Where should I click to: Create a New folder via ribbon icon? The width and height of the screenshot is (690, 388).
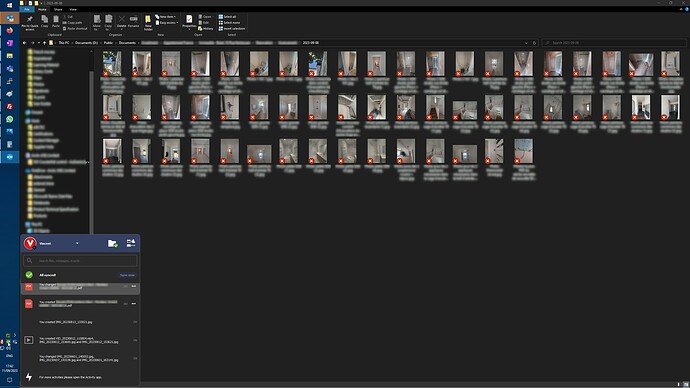click(148, 23)
